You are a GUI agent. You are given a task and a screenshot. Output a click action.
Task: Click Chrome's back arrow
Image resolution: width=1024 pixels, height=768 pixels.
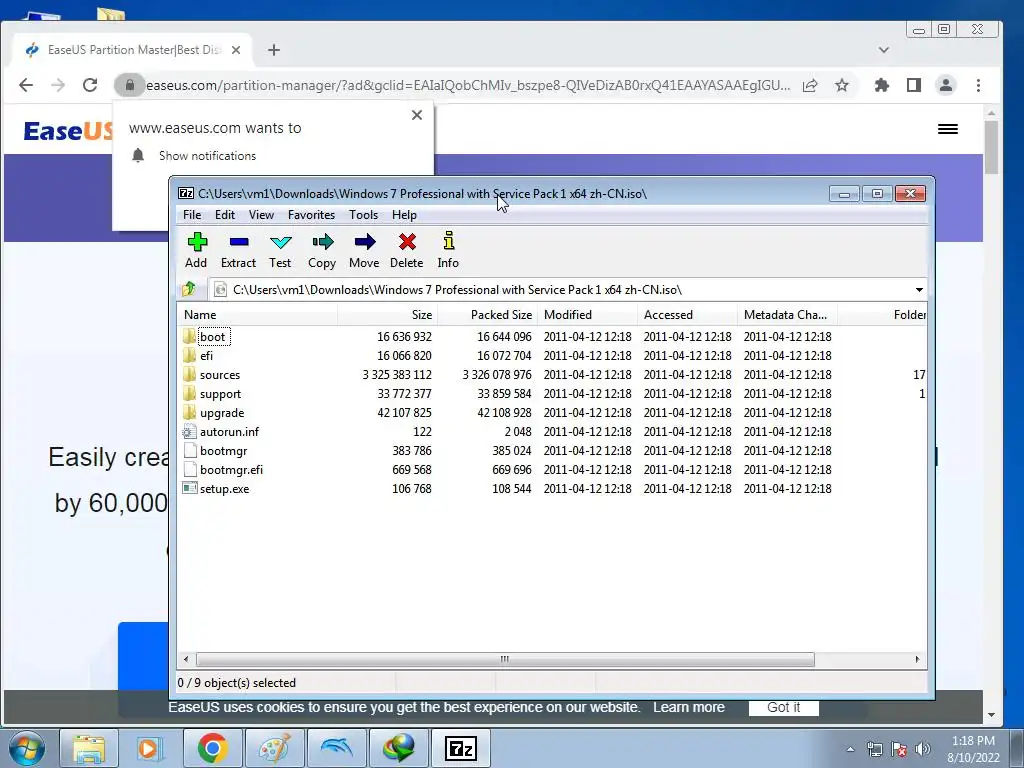(x=25, y=85)
